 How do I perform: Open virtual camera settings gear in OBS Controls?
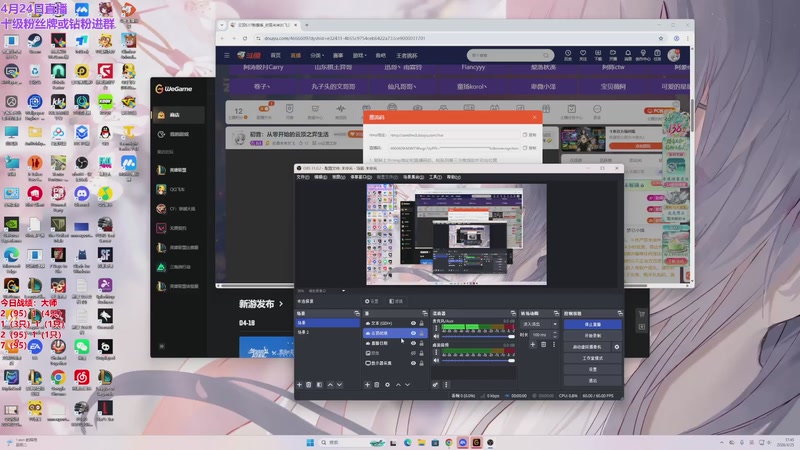click(617, 347)
